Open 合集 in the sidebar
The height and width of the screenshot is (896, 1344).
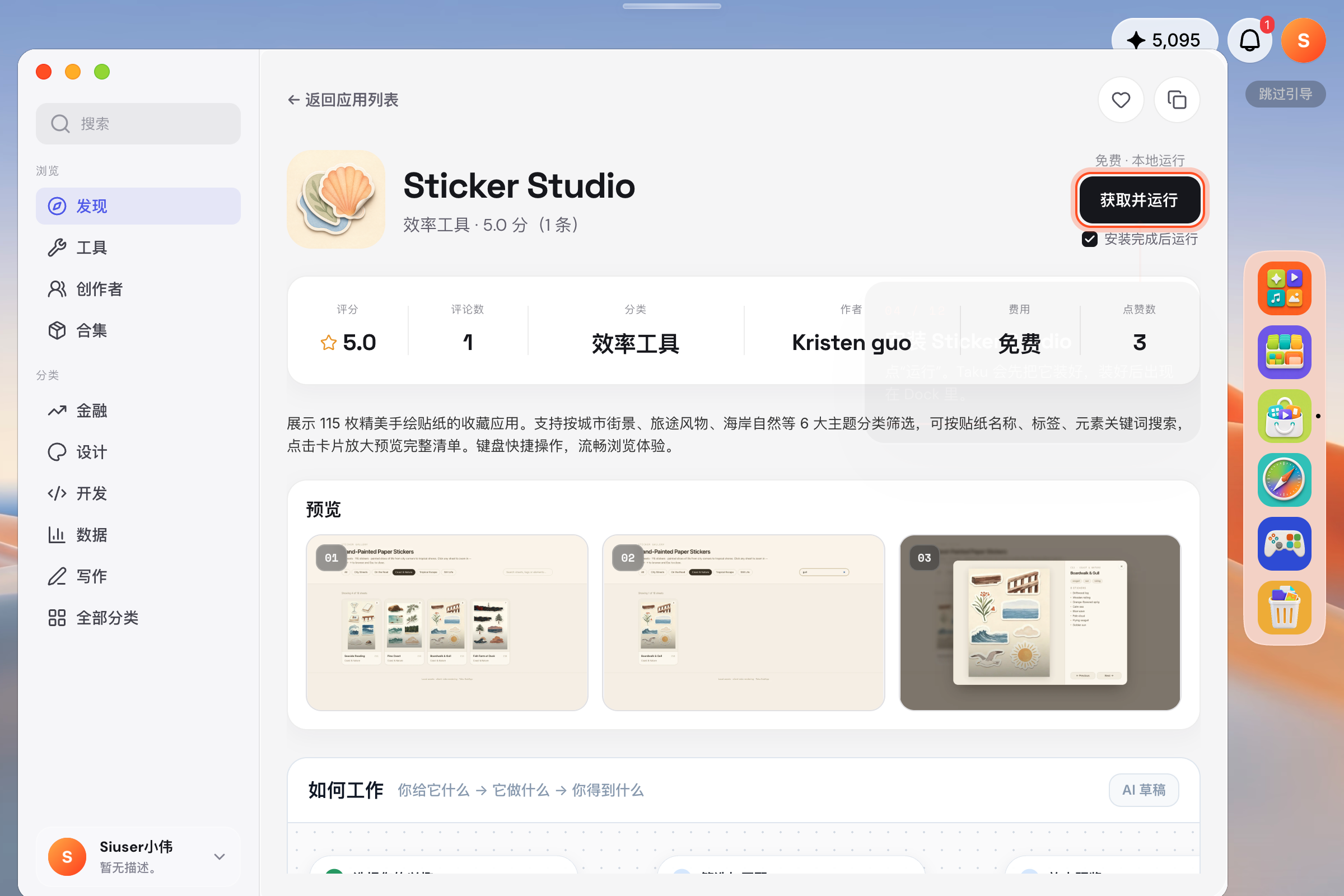(138, 330)
